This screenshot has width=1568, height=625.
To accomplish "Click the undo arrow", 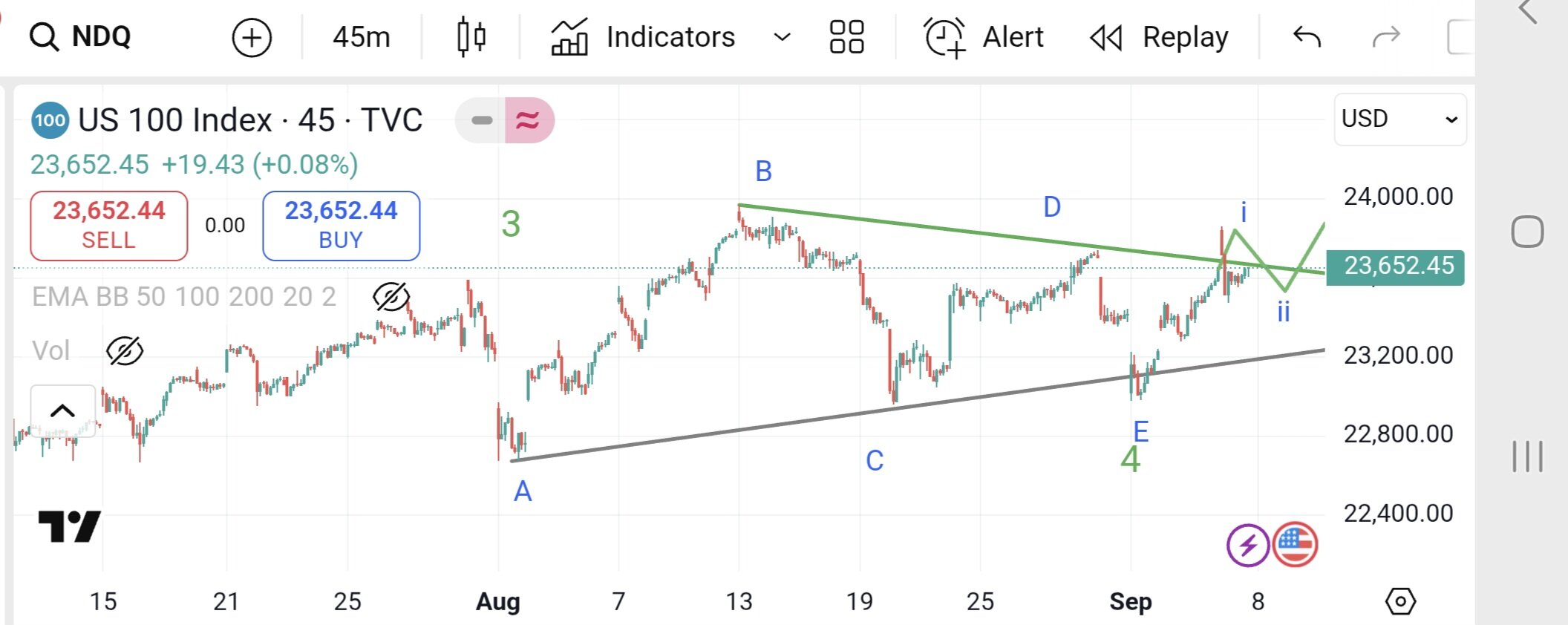I will pos(1307,36).
